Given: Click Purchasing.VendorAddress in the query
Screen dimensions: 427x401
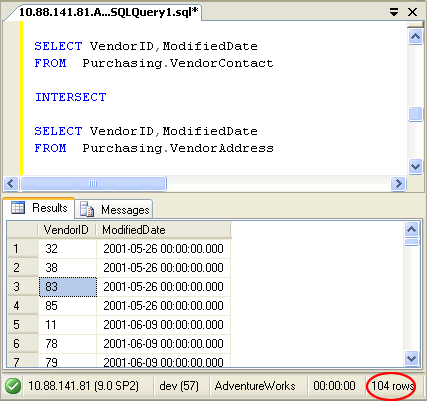Looking at the screenshot, I should (178, 148).
